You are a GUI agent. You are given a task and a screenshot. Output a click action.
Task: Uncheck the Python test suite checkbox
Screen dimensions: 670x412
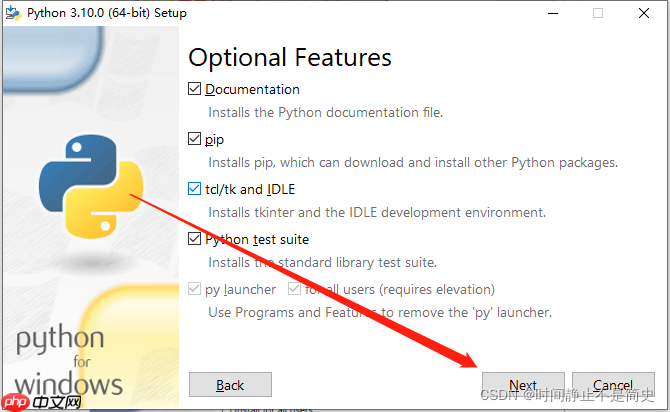tap(195, 239)
